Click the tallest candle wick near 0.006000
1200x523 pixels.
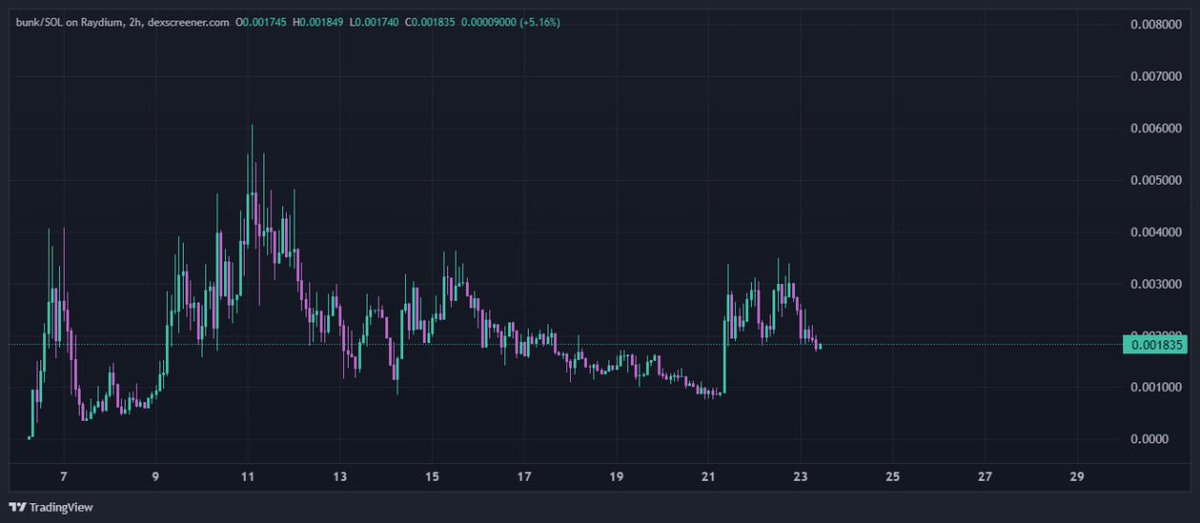coord(252,170)
